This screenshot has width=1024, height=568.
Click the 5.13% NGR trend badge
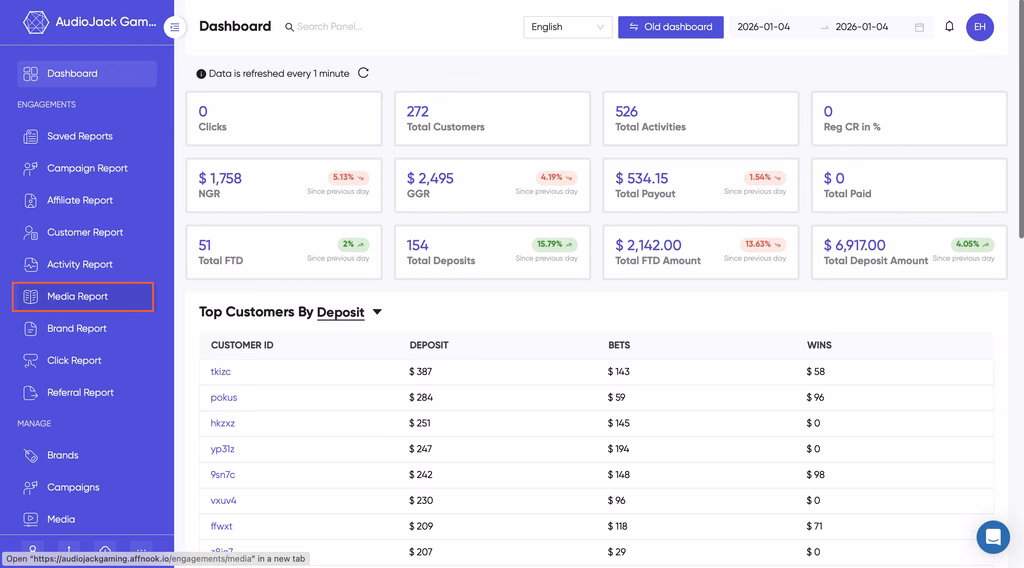click(x=348, y=178)
